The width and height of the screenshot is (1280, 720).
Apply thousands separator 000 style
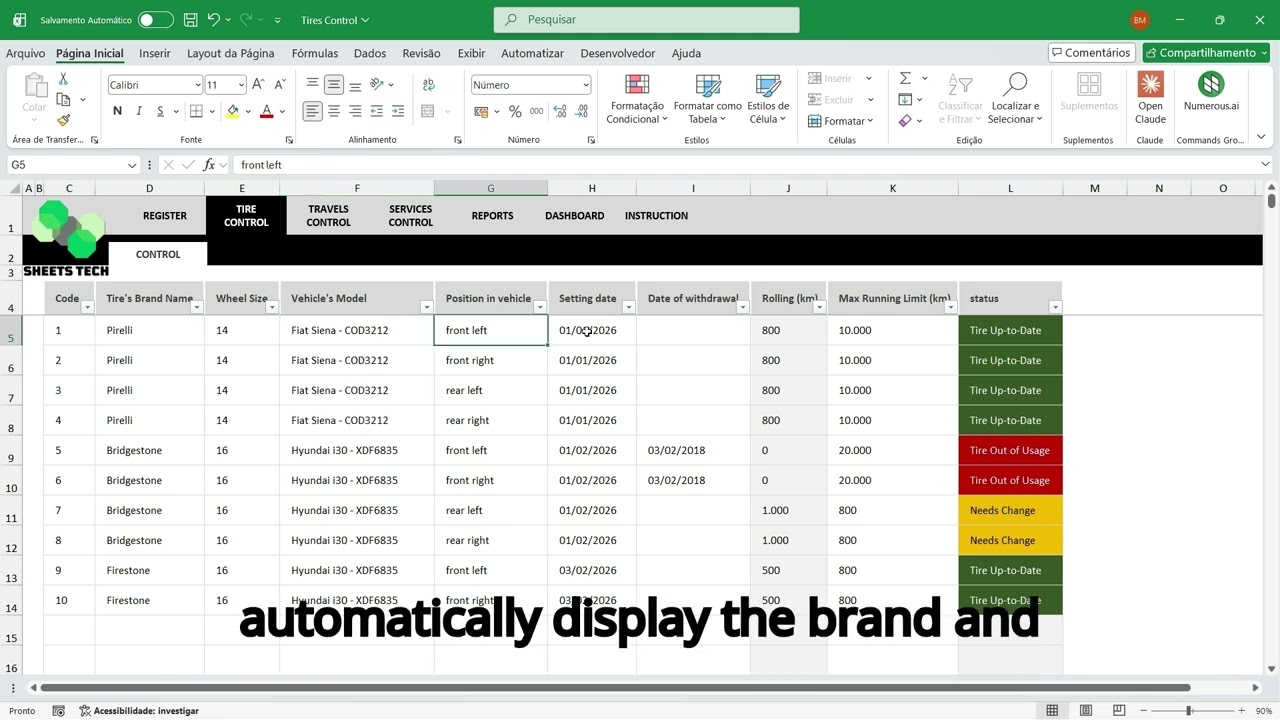(x=537, y=111)
